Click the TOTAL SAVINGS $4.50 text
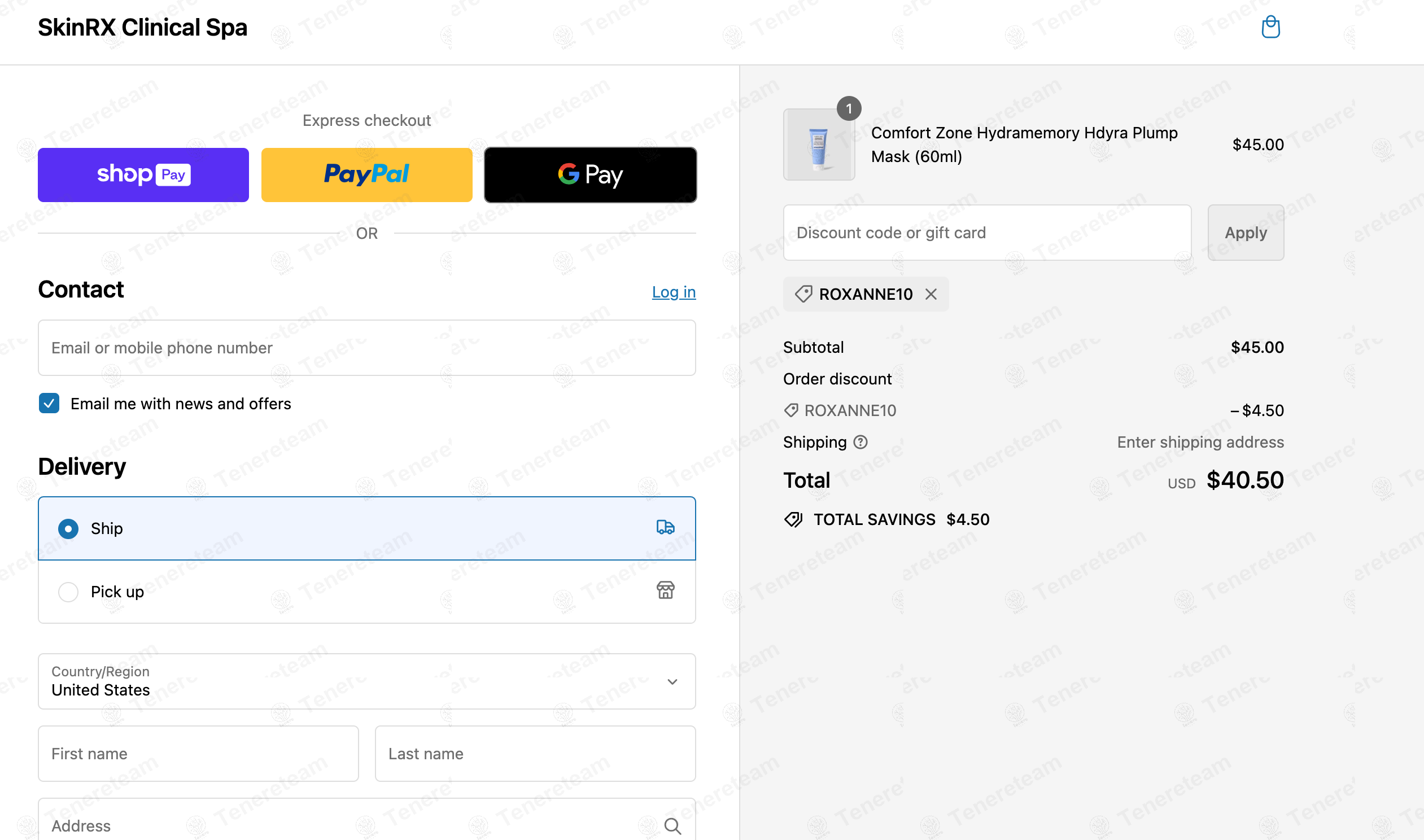The image size is (1424, 840). coord(901,519)
